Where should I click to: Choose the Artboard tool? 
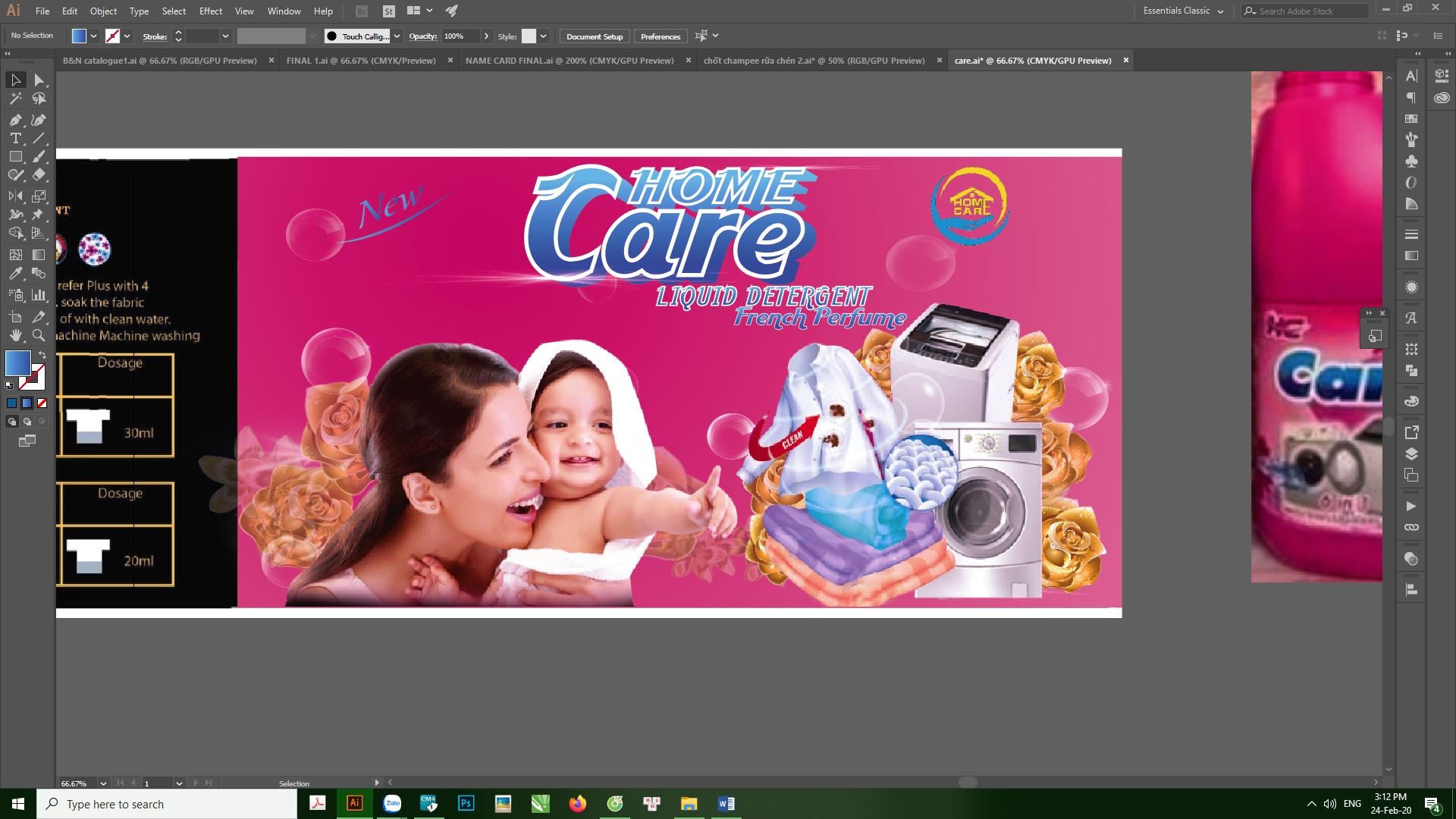(x=16, y=316)
